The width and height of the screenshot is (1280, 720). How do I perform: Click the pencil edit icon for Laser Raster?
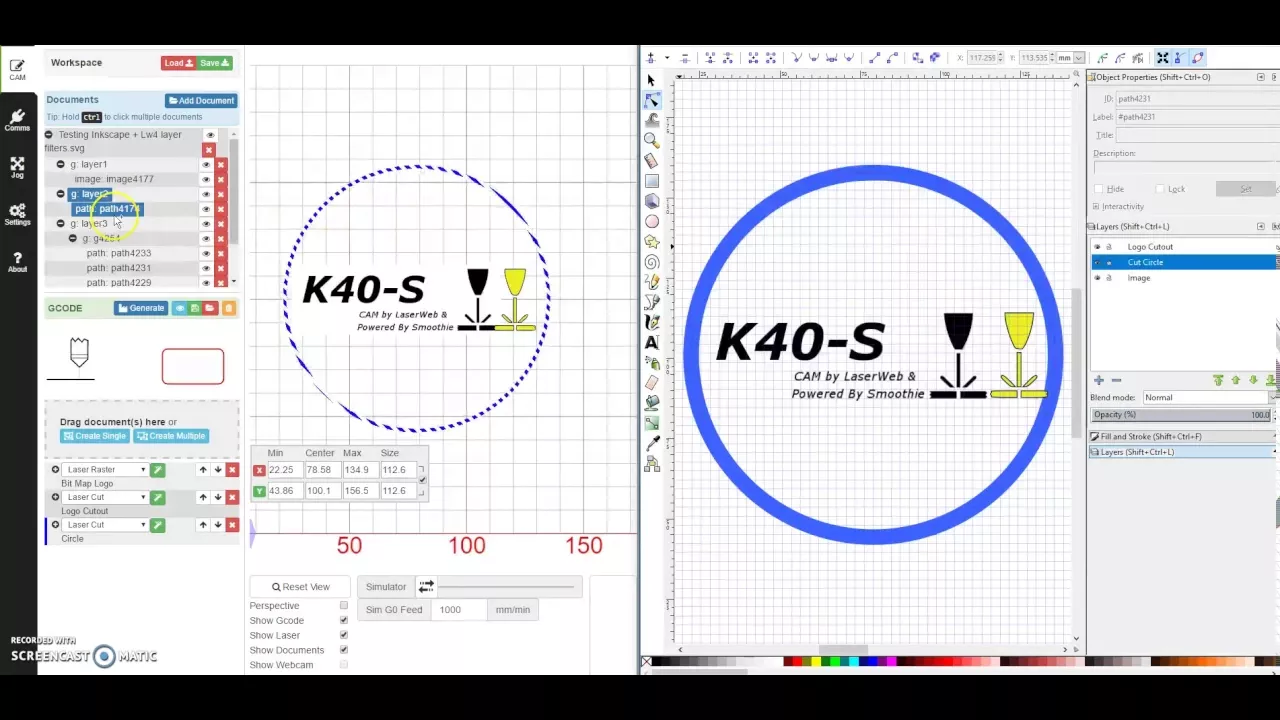[x=158, y=470]
